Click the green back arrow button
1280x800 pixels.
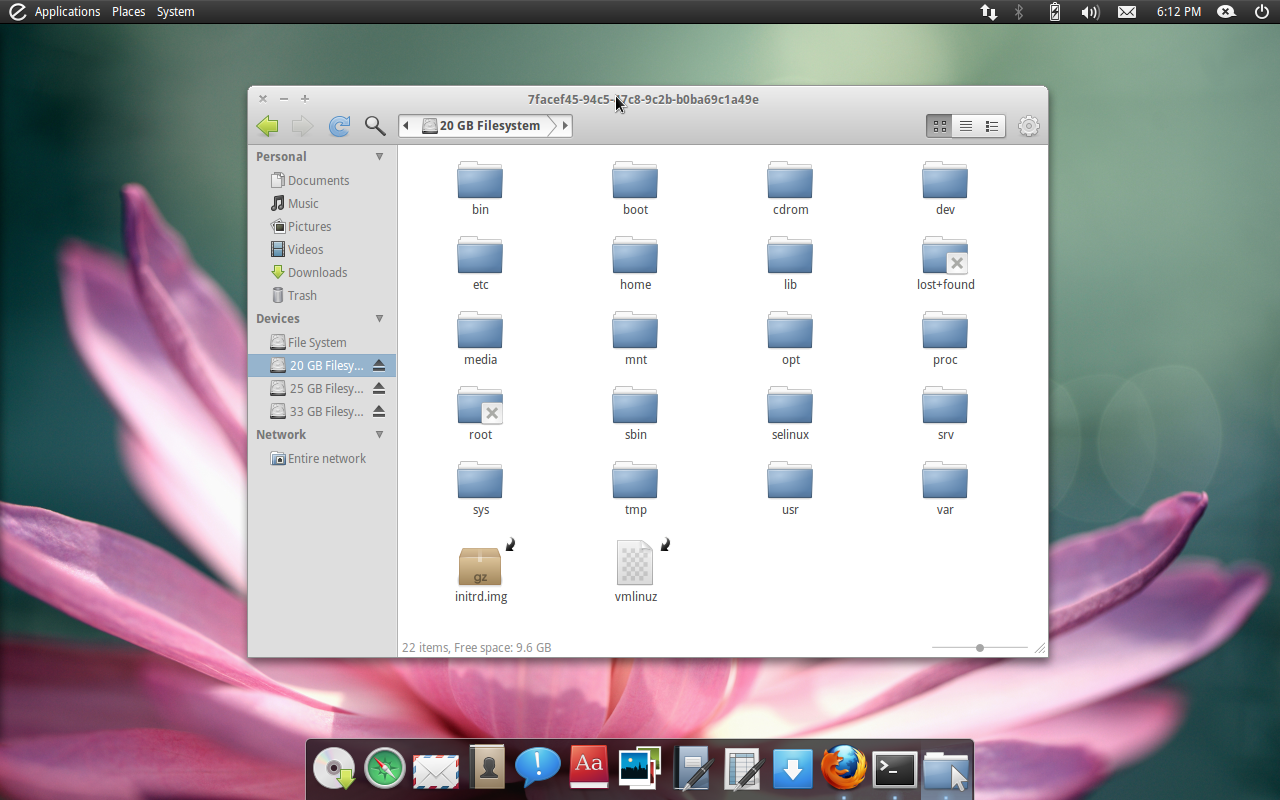(x=267, y=126)
